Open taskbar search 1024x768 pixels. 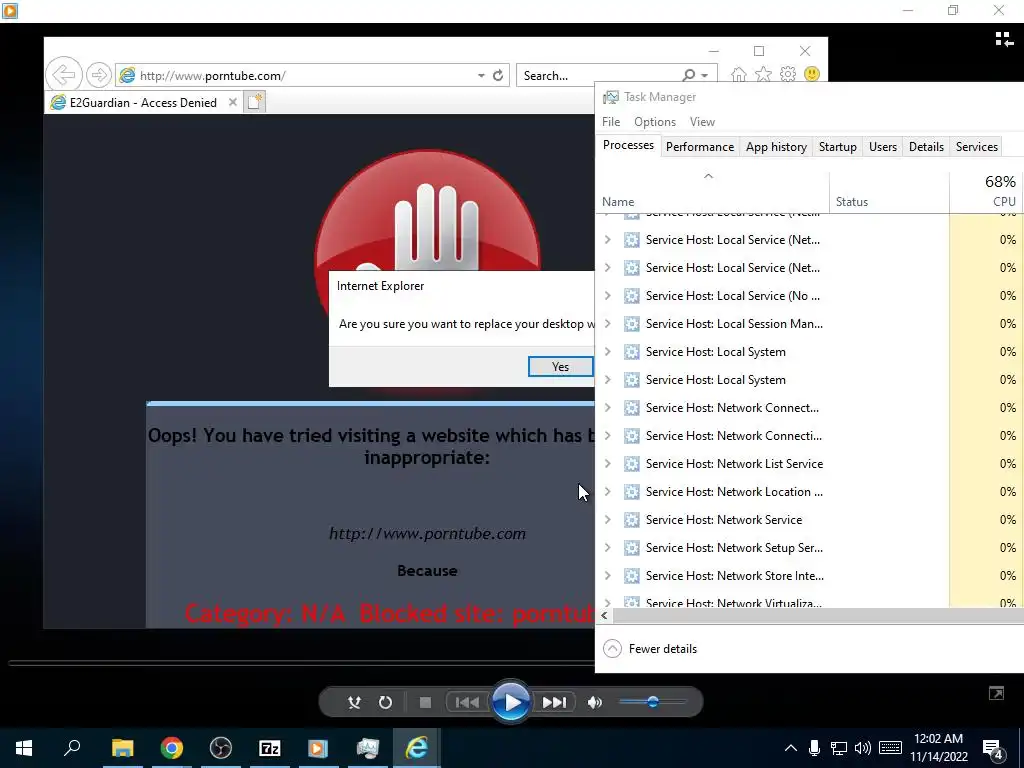tap(72, 748)
